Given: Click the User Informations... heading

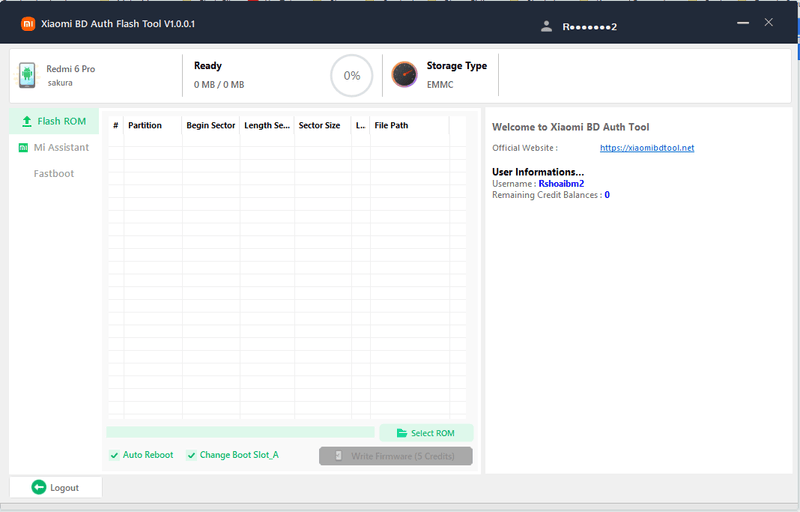Looking at the screenshot, I should coord(538,172).
